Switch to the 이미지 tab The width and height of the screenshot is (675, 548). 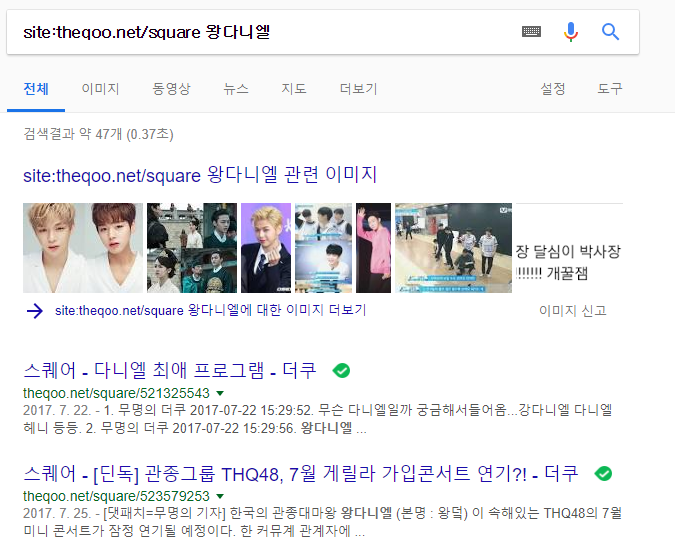pyautogui.click(x=100, y=89)
